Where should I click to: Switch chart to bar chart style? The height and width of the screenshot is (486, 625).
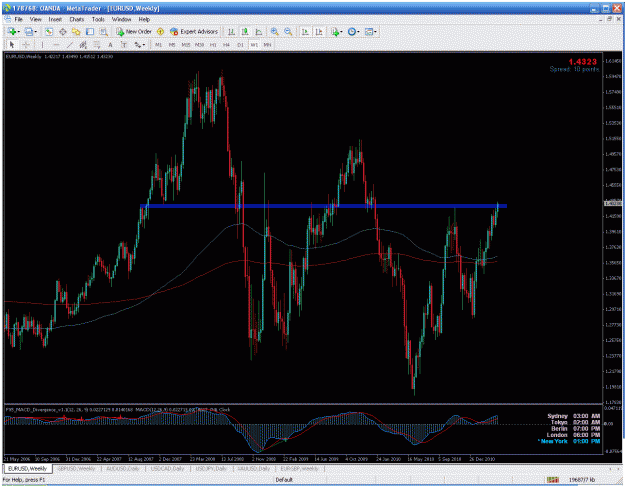point(231,32)
